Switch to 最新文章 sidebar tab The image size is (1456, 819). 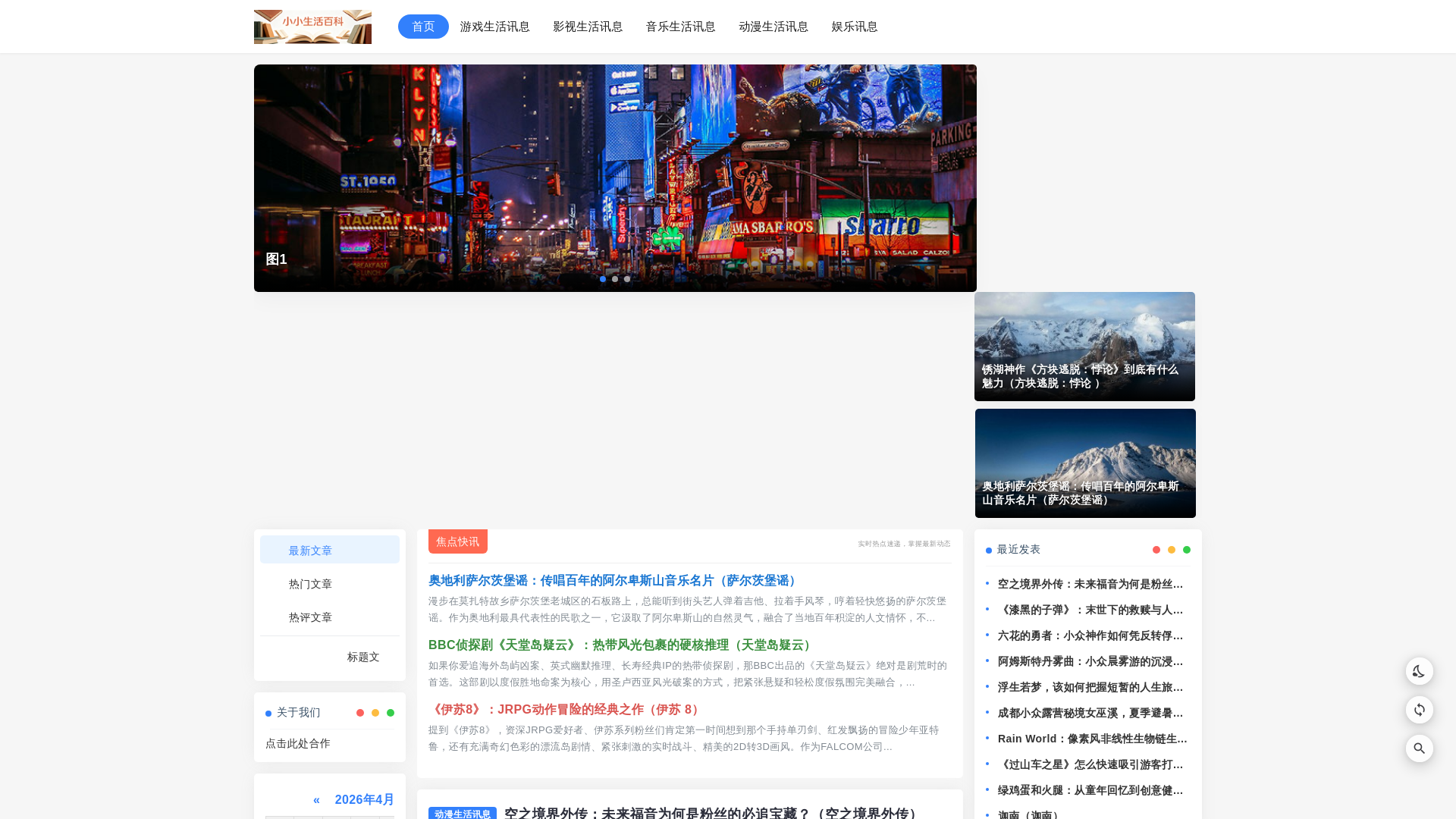click(x=330, y=550)
